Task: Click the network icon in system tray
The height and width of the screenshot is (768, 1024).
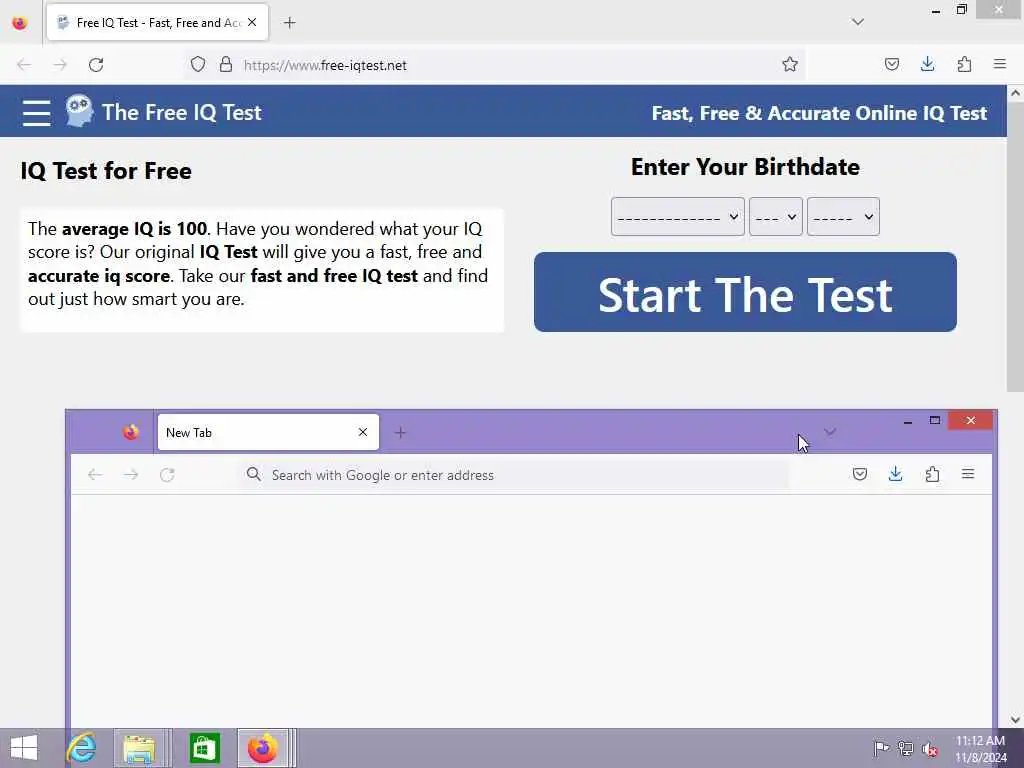Action: 905,749
